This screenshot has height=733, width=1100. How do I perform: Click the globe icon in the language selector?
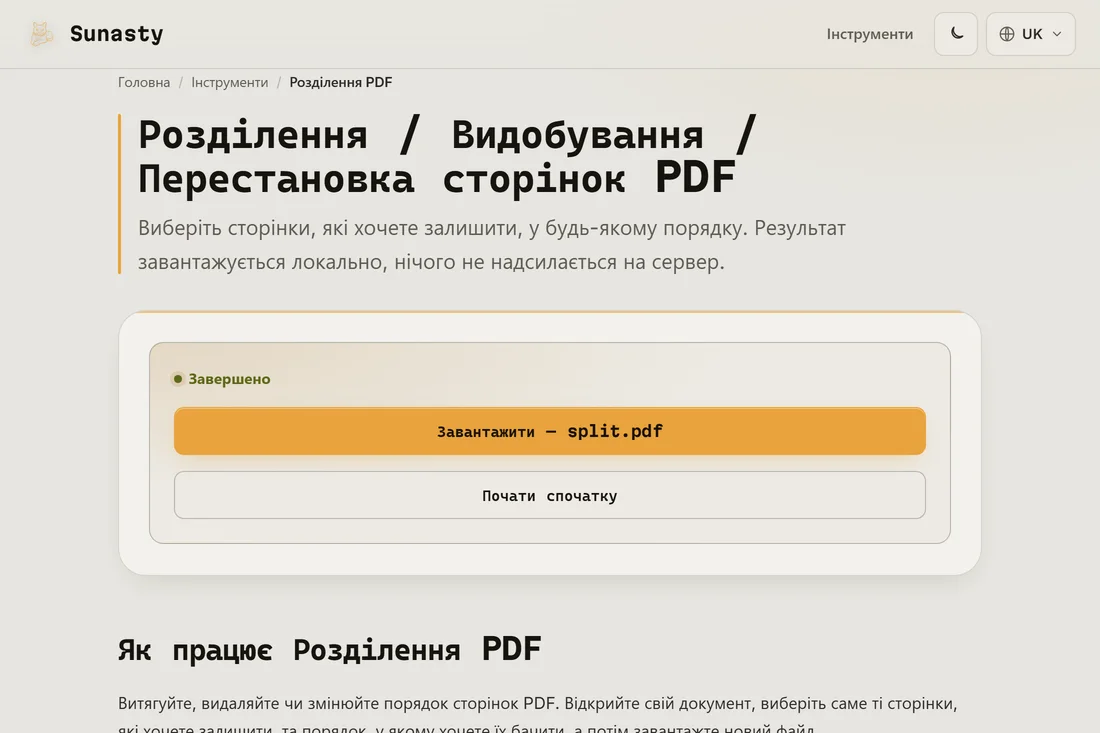point(1007,34)
